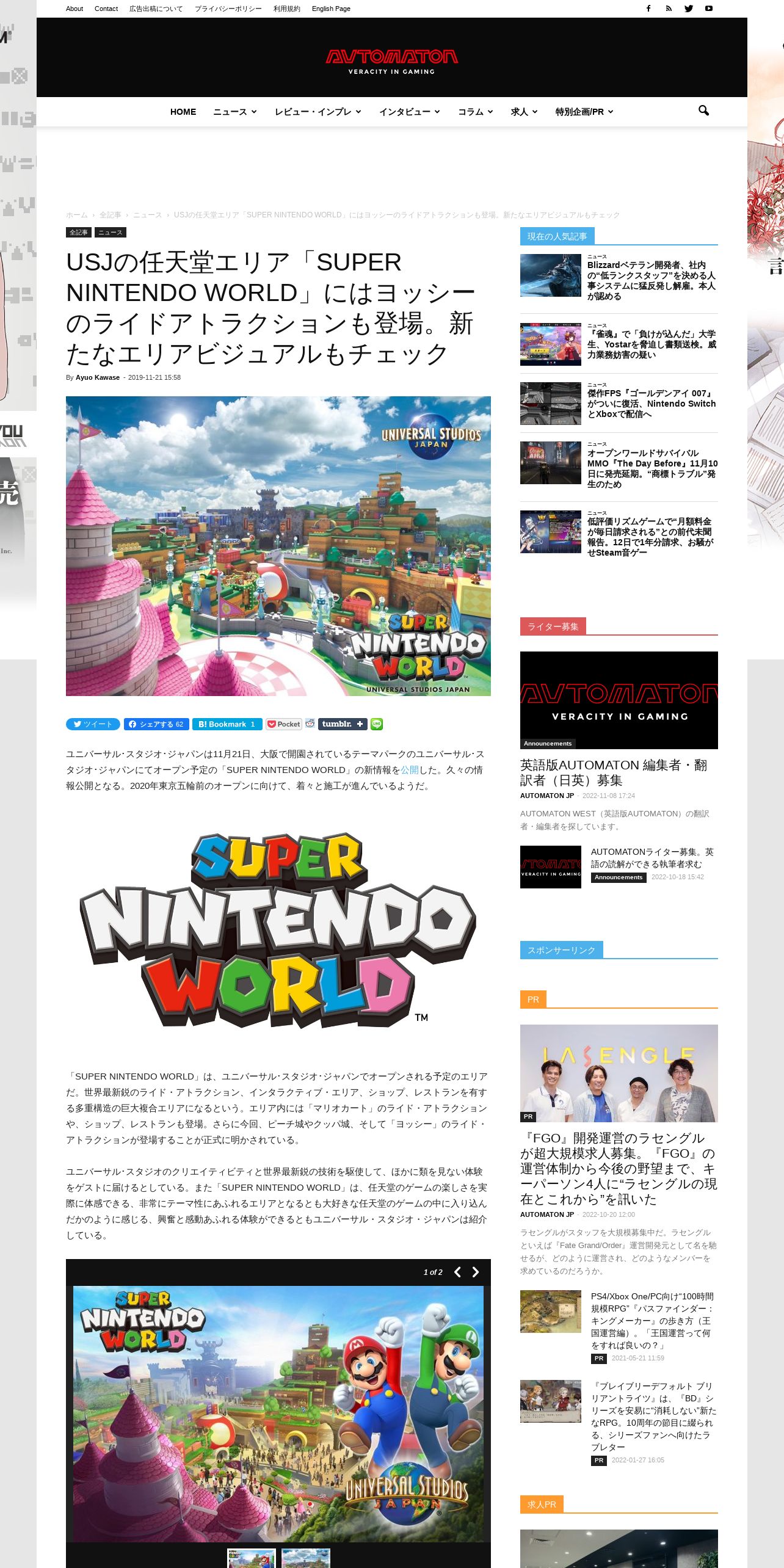This screenshot has height=1568, width=784.
Task: Click the AUTOMATON header logo
Action: pyautogui.click(x=391, y=62)
